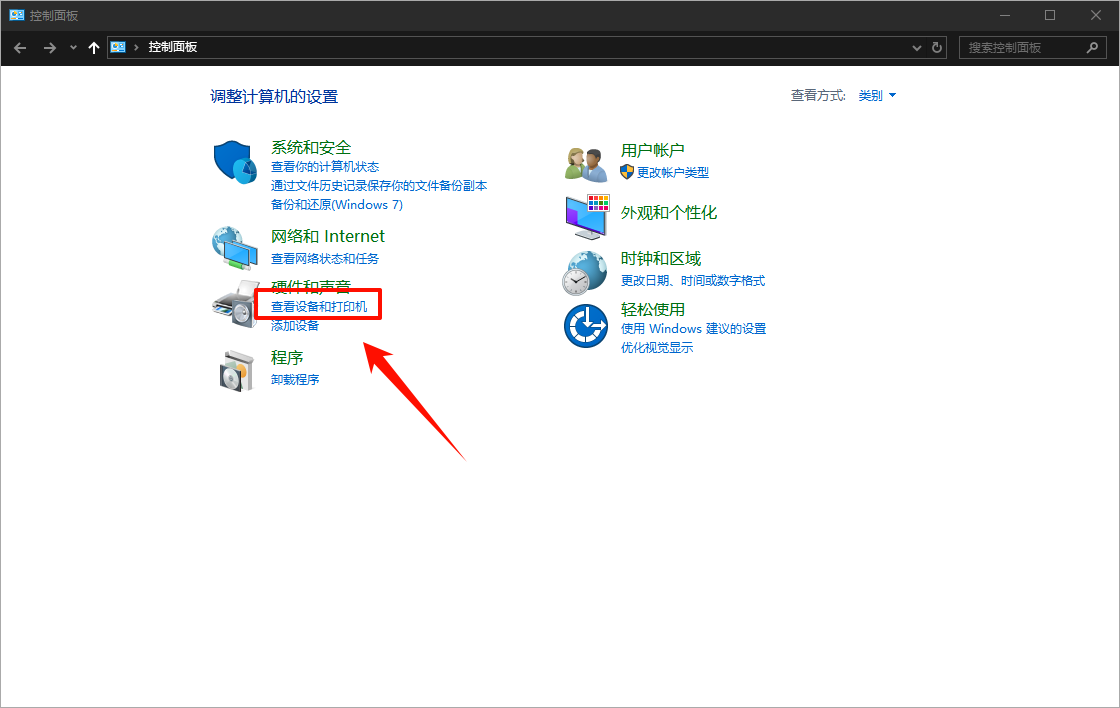Click the Clock and Region icon
Screen dimensions: 1120x708
point(586,272)
